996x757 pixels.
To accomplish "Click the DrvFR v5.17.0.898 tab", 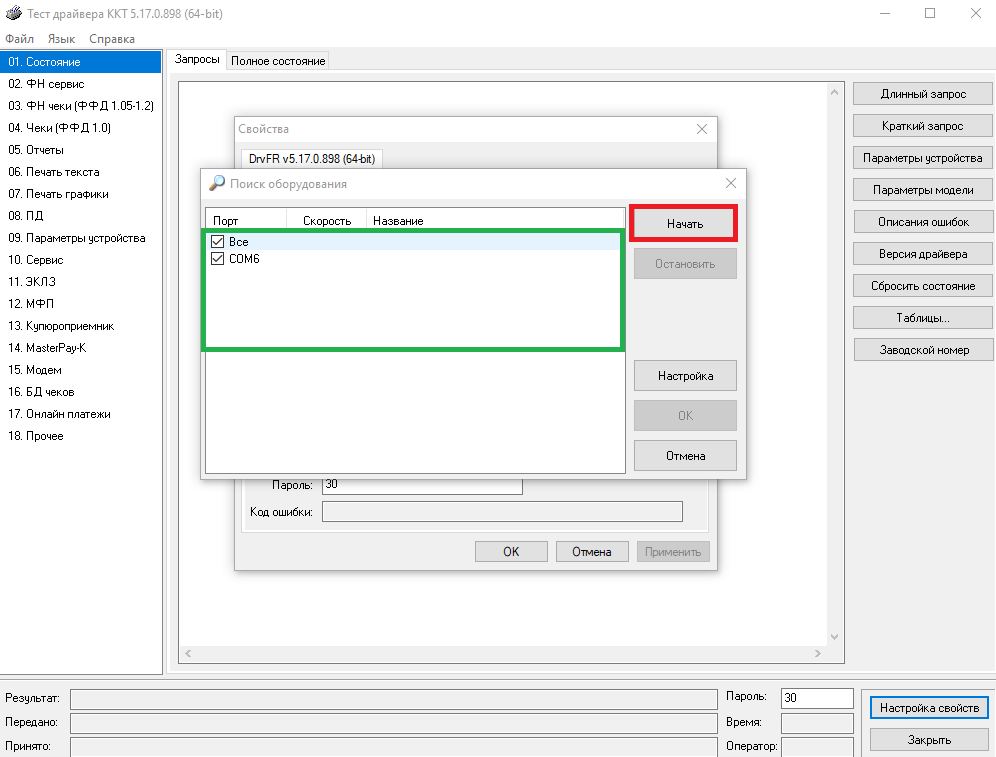I will [310, 158].
